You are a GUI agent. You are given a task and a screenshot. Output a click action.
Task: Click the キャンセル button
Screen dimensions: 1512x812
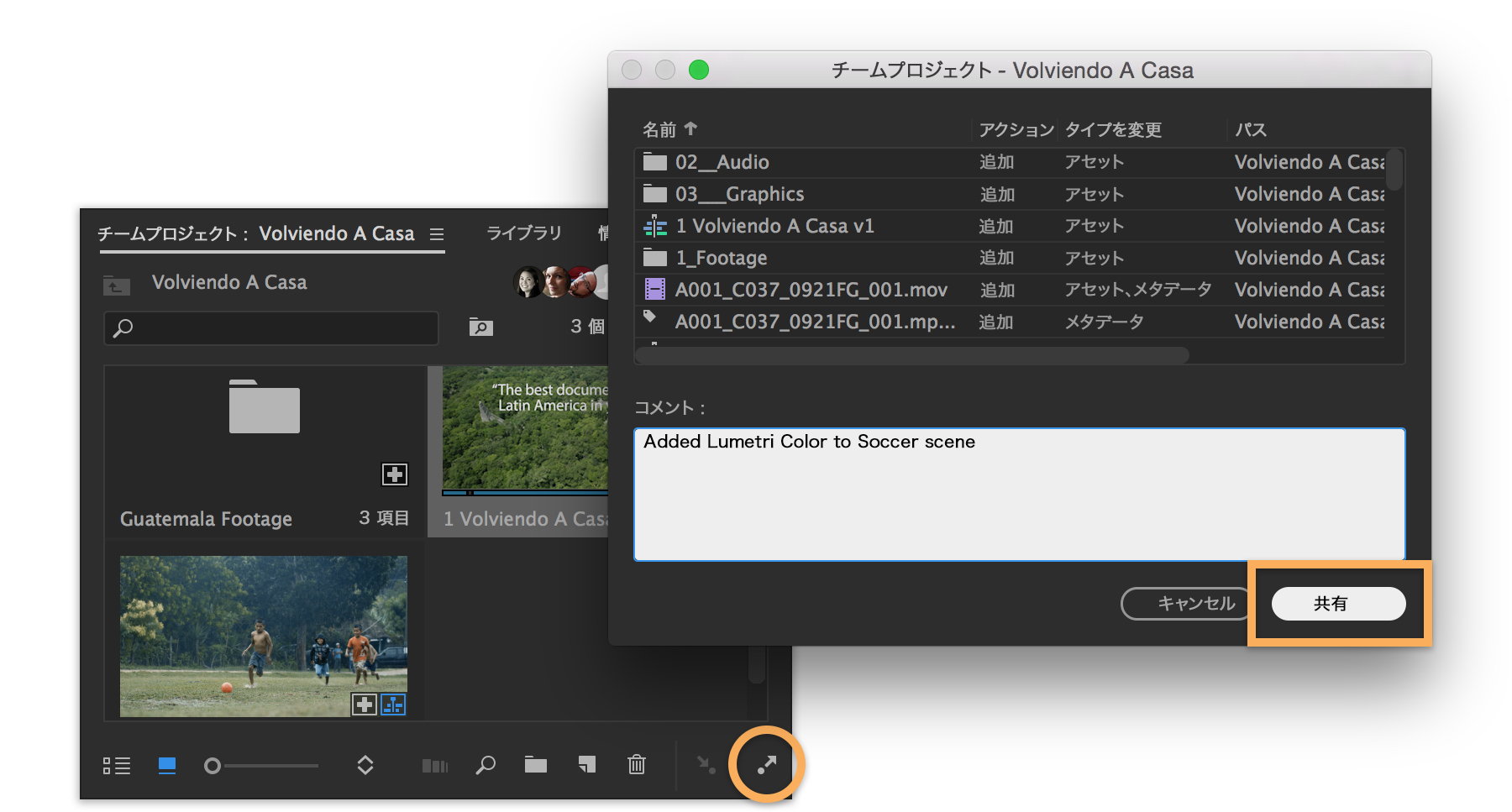click(1185, 604)
